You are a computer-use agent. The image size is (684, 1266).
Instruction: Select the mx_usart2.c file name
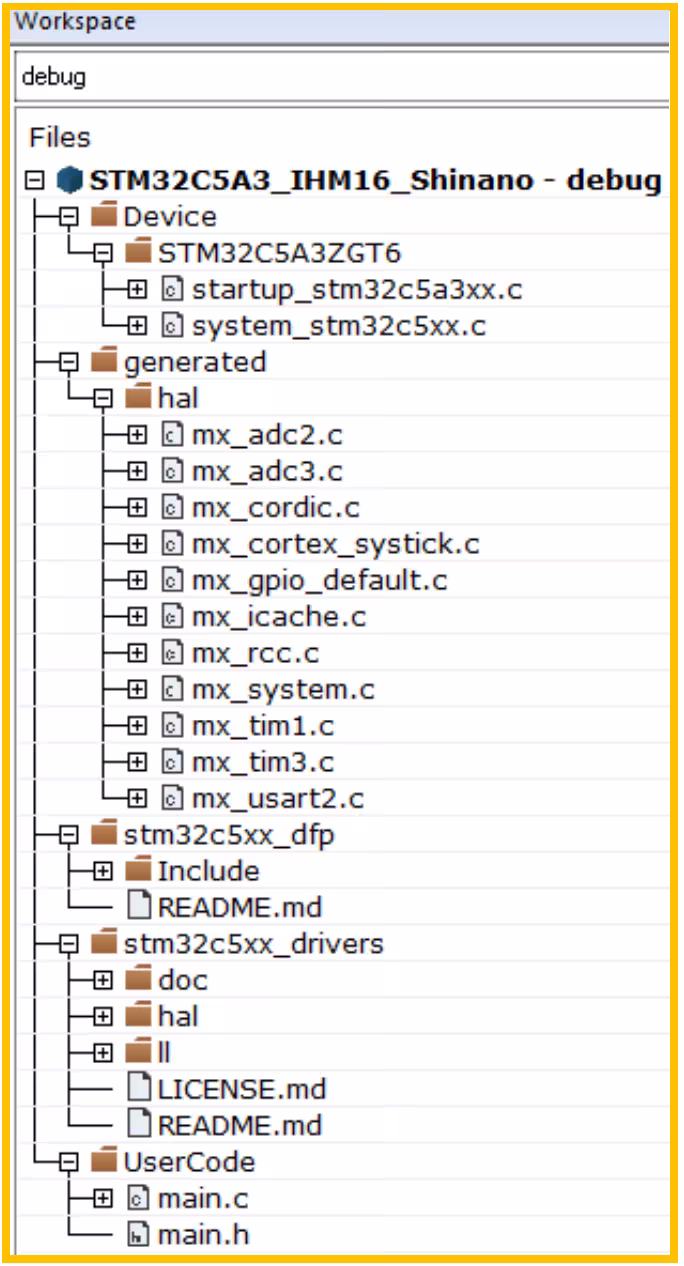click(277, 799)
